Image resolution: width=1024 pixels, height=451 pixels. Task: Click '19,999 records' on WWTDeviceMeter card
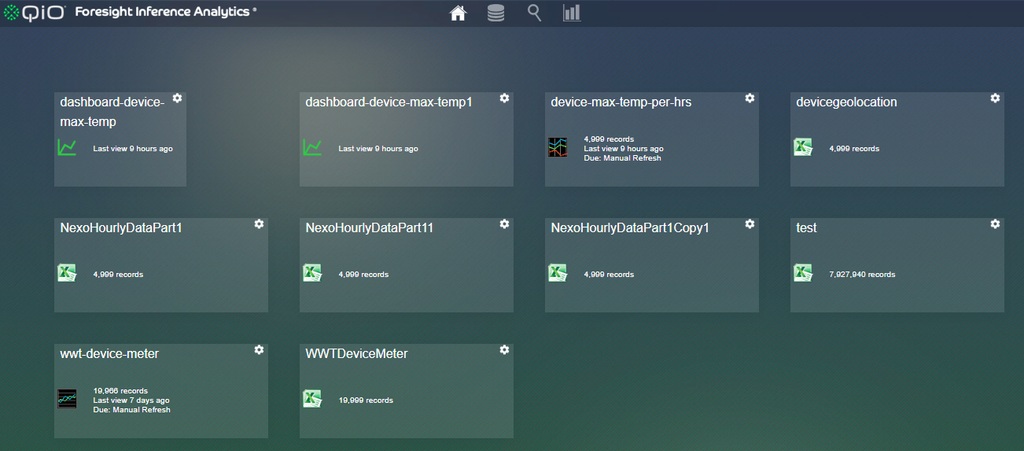tap(366, 400)
